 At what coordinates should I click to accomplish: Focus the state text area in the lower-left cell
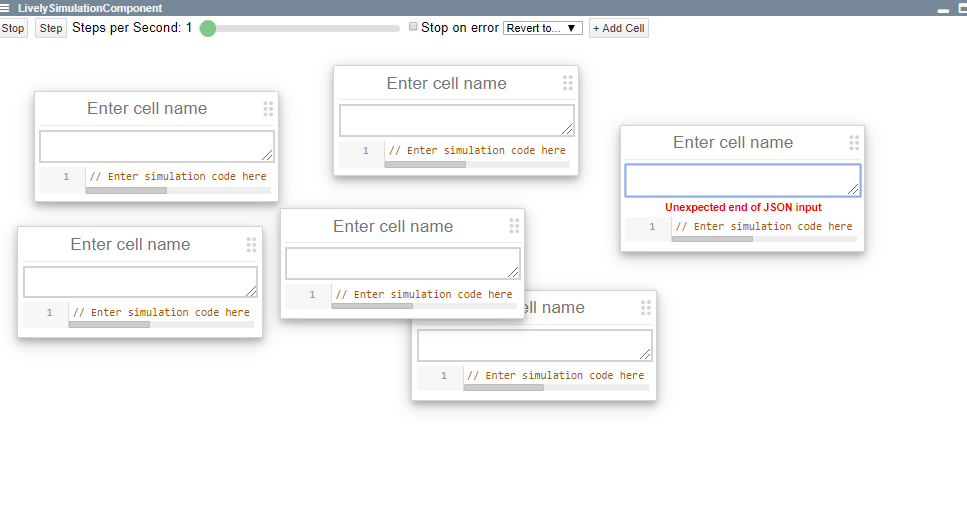point(140,281)
